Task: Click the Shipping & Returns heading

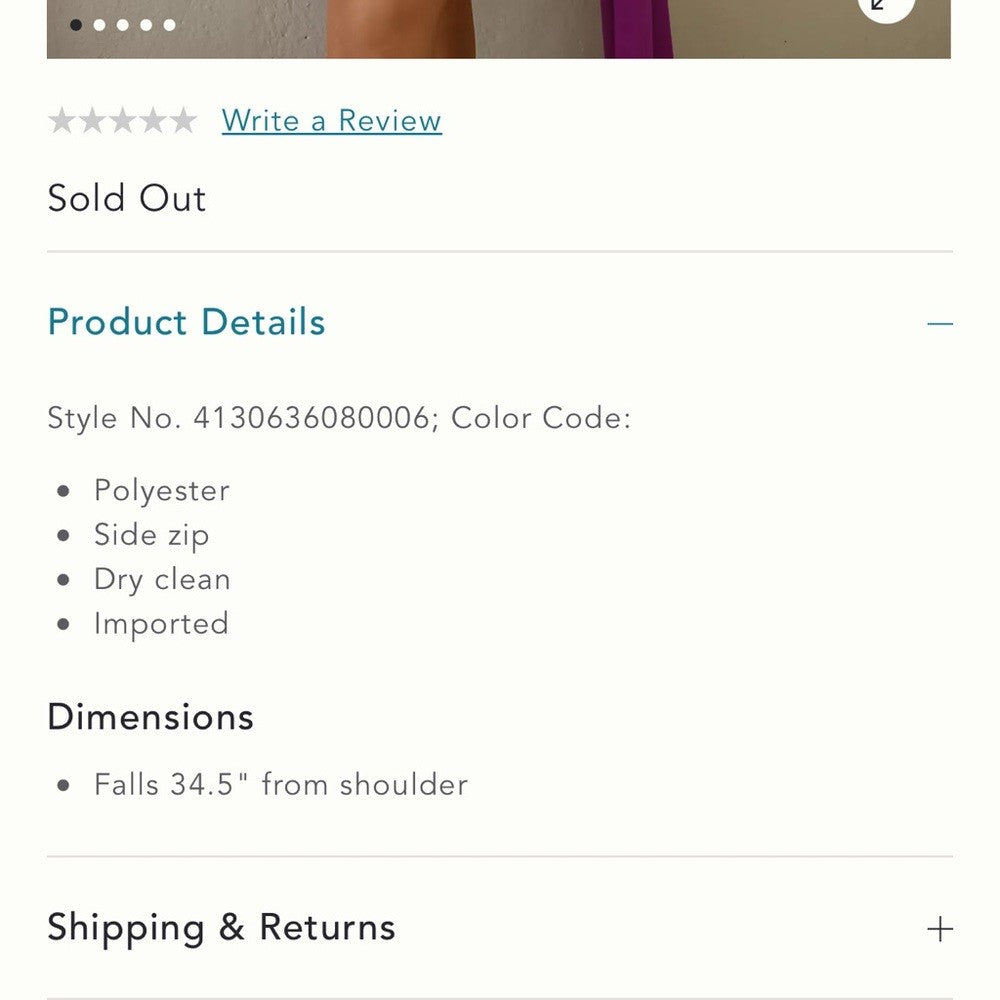Action: pyautogui.click(x=221, y=927)
